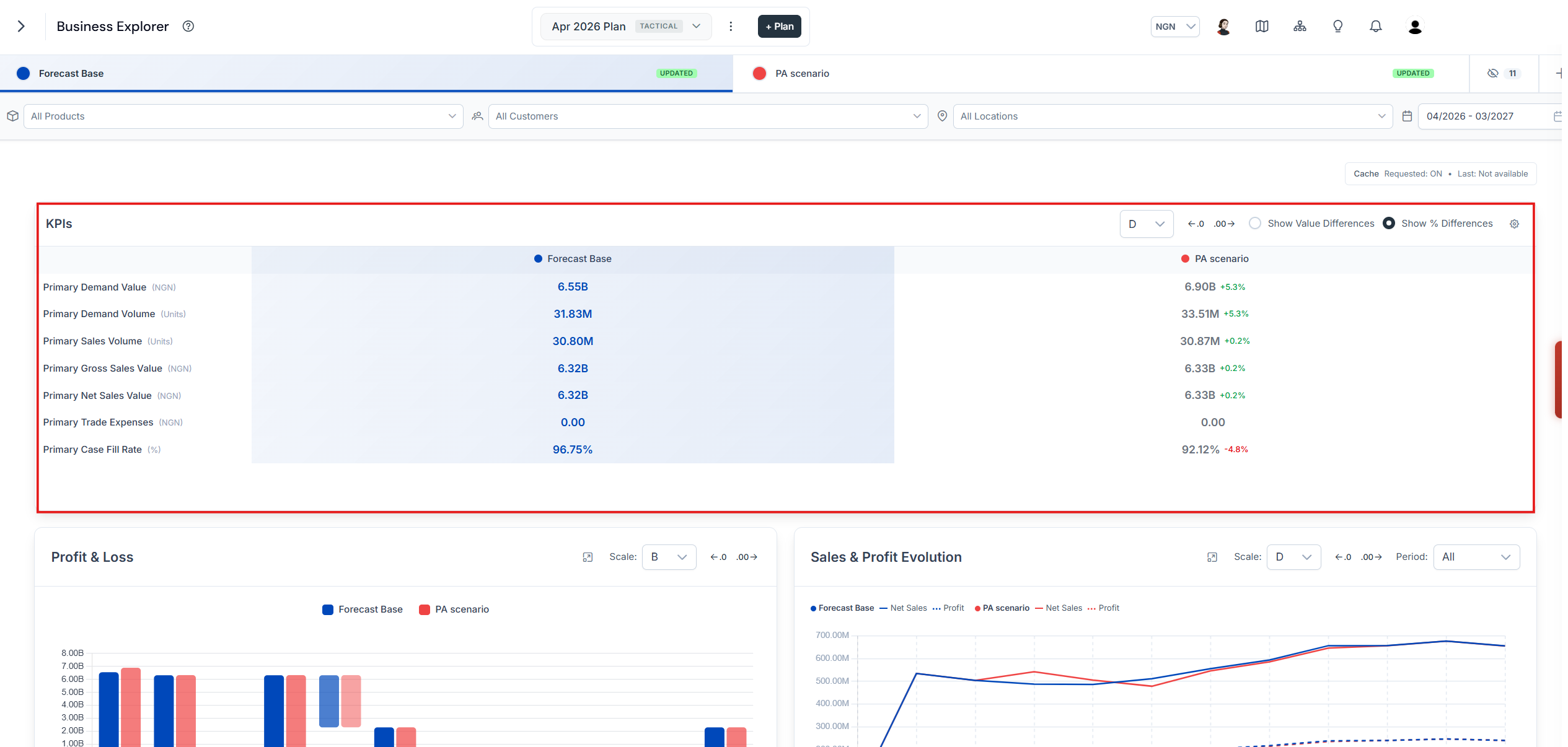The image size is (1568, 747).
Task: Click the customers group icon
Action: (477, 116)
